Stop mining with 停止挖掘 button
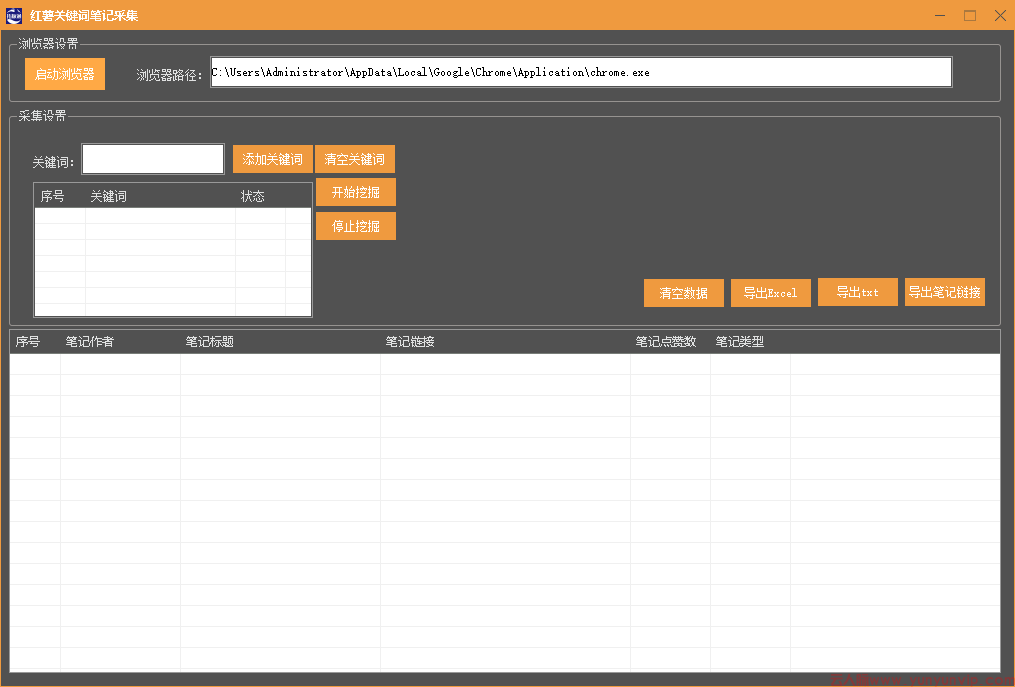Viewport: 1015px width, 687px height. [355, 226]
